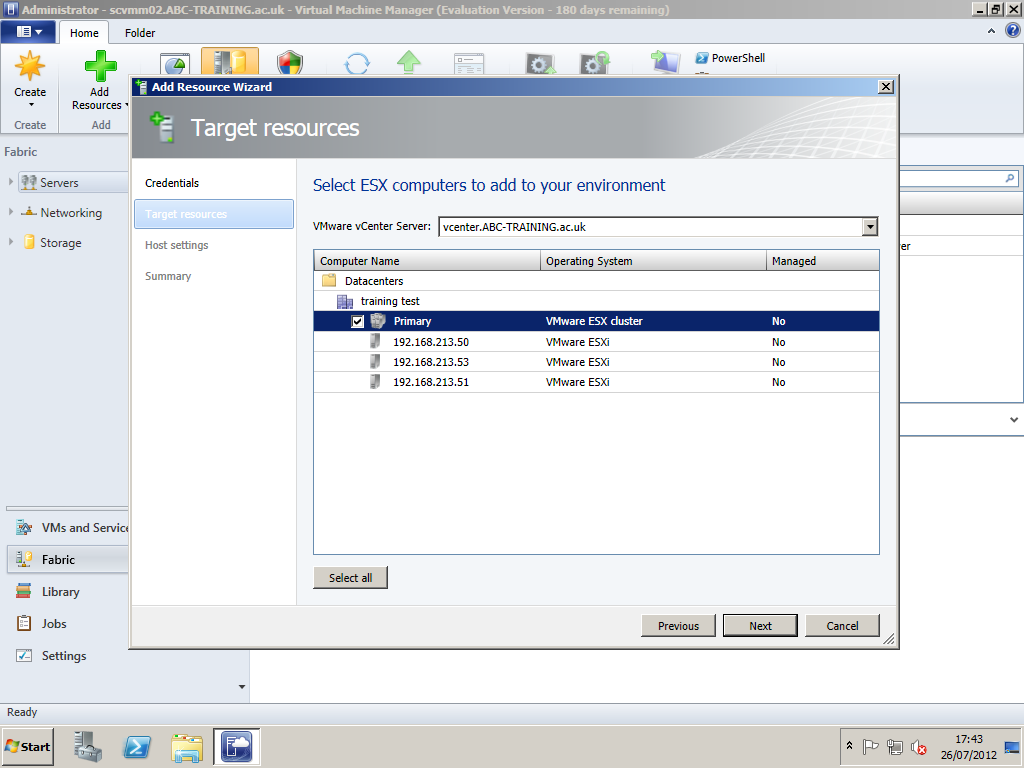Click the Next button
Image resolution: width=1024 pixels, height=768 pixels.
tap(760, 626)
